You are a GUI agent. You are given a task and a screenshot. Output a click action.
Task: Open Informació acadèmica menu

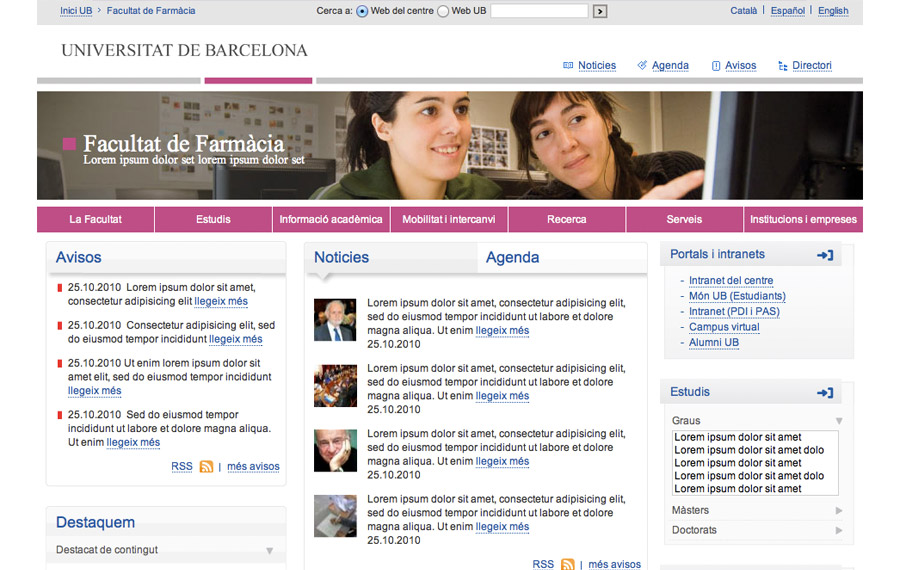pos(331,219)
